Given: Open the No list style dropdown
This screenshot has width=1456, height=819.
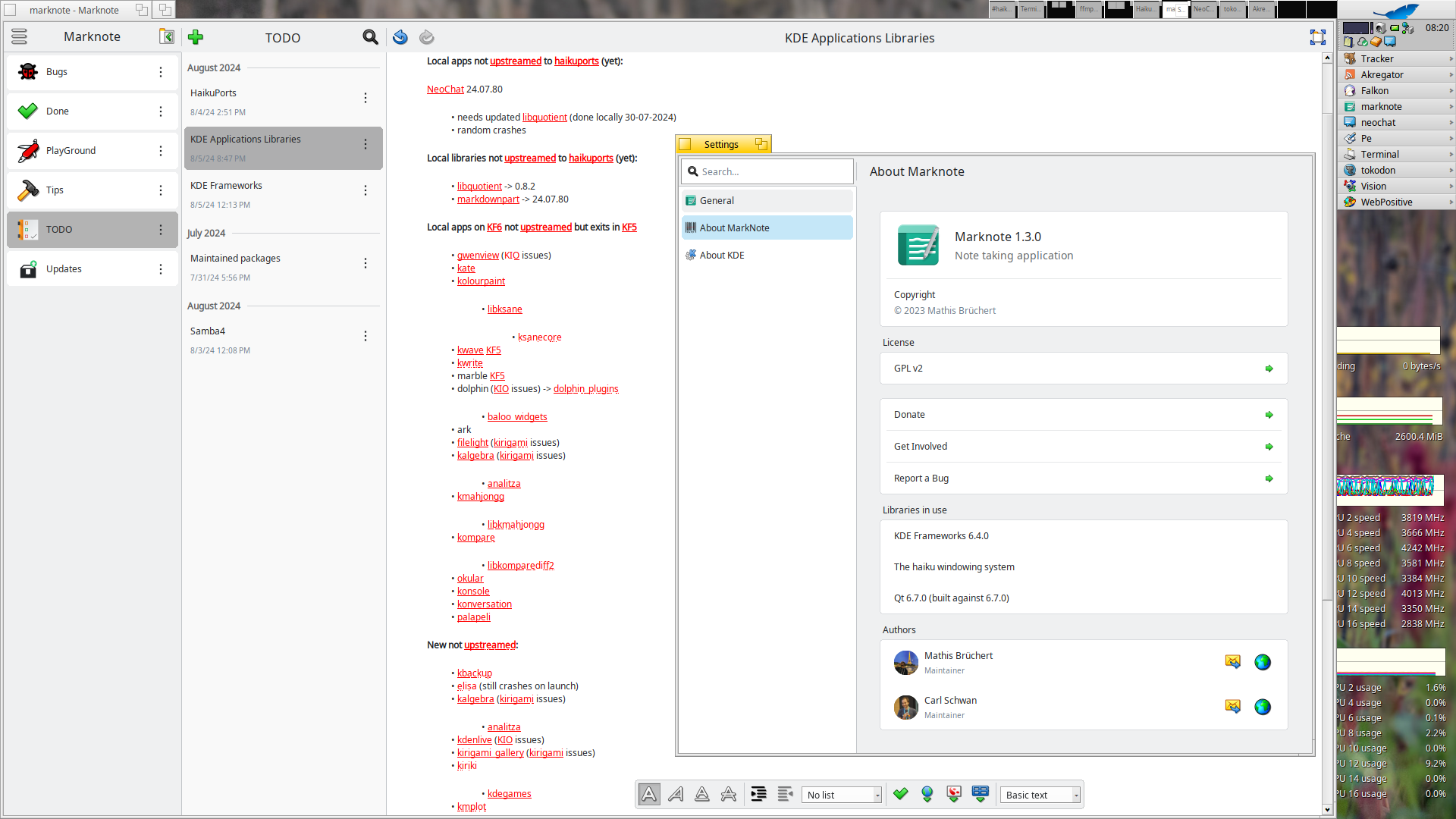Looking at the screenshot, I should click(842, 795).
